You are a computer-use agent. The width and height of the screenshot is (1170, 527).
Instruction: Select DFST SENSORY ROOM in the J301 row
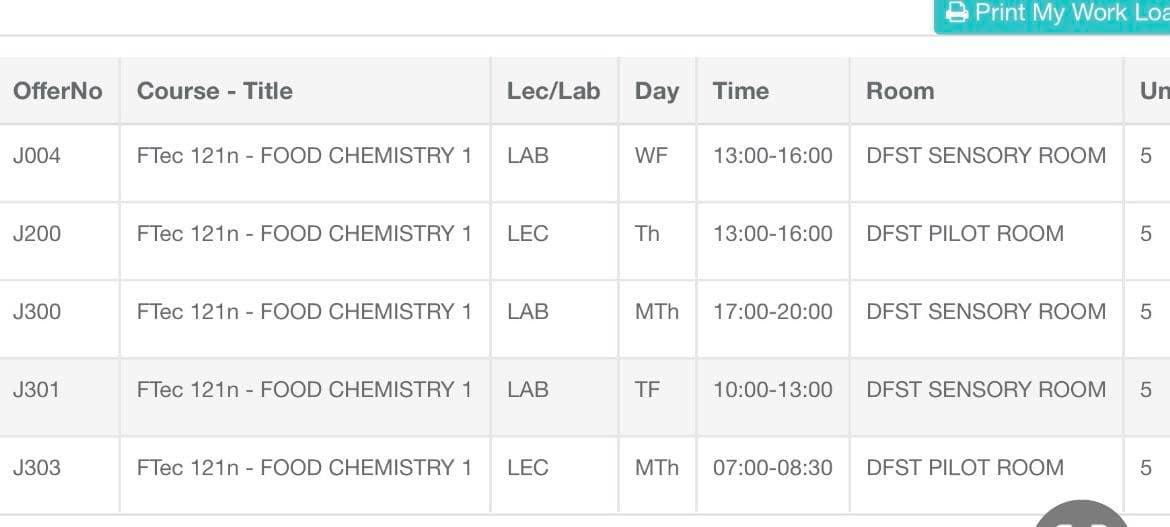click(x=986, y=390)
